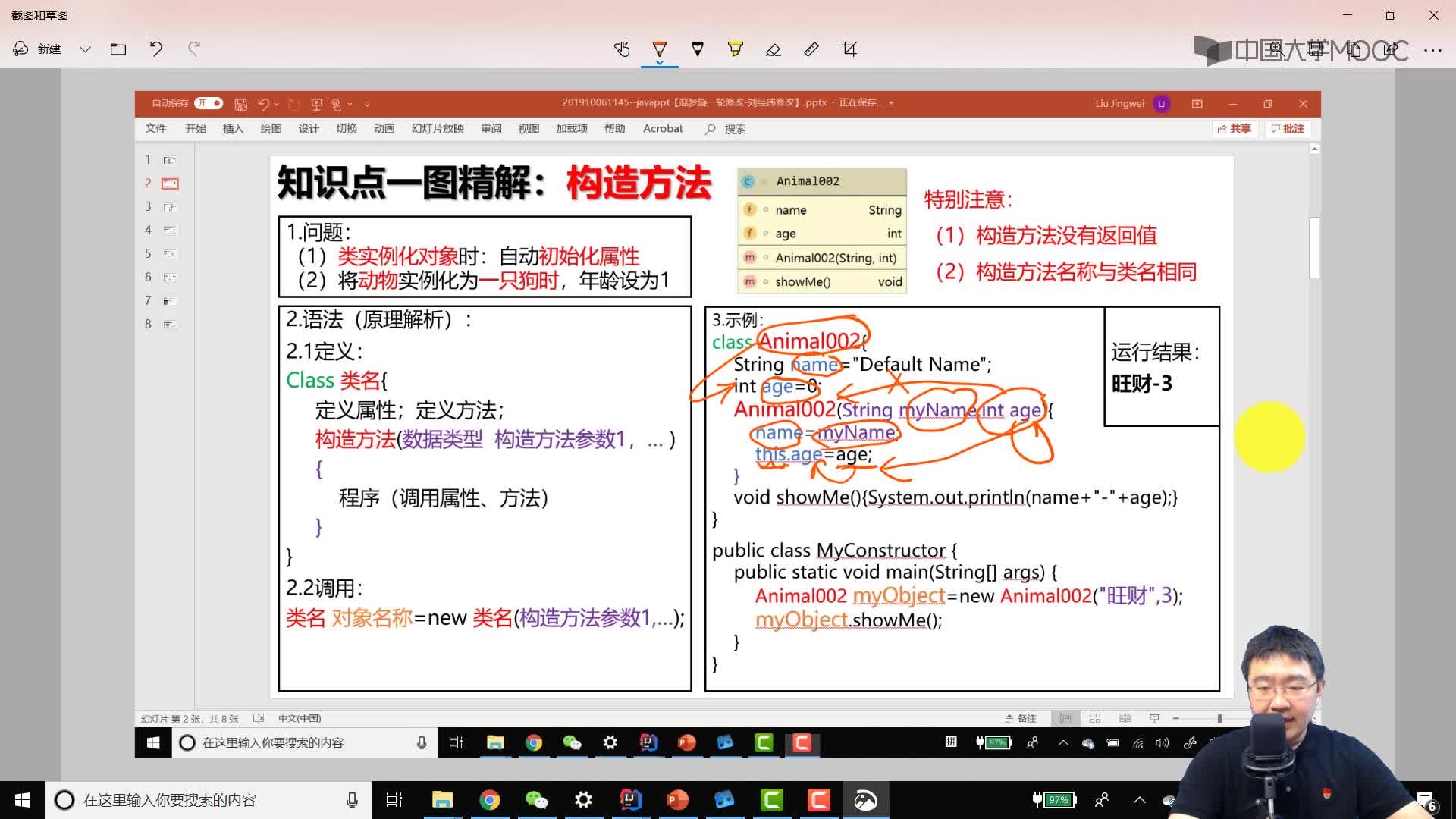The width and height of the screenshot is (1456, 819).
Task: Click the shapes/rectangle tool icon
Action: [x=847, y=49]
